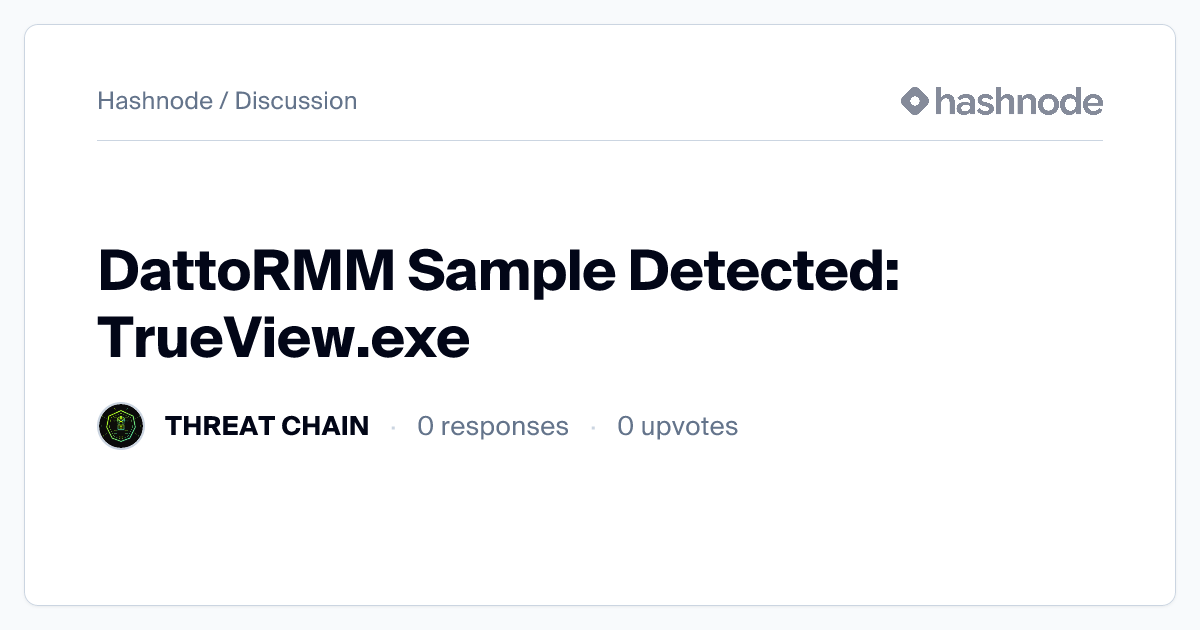Click the horizontal divider under the header
This screenshot has height=630, width=1200.
pyautogui.click(x=600, y=141)
